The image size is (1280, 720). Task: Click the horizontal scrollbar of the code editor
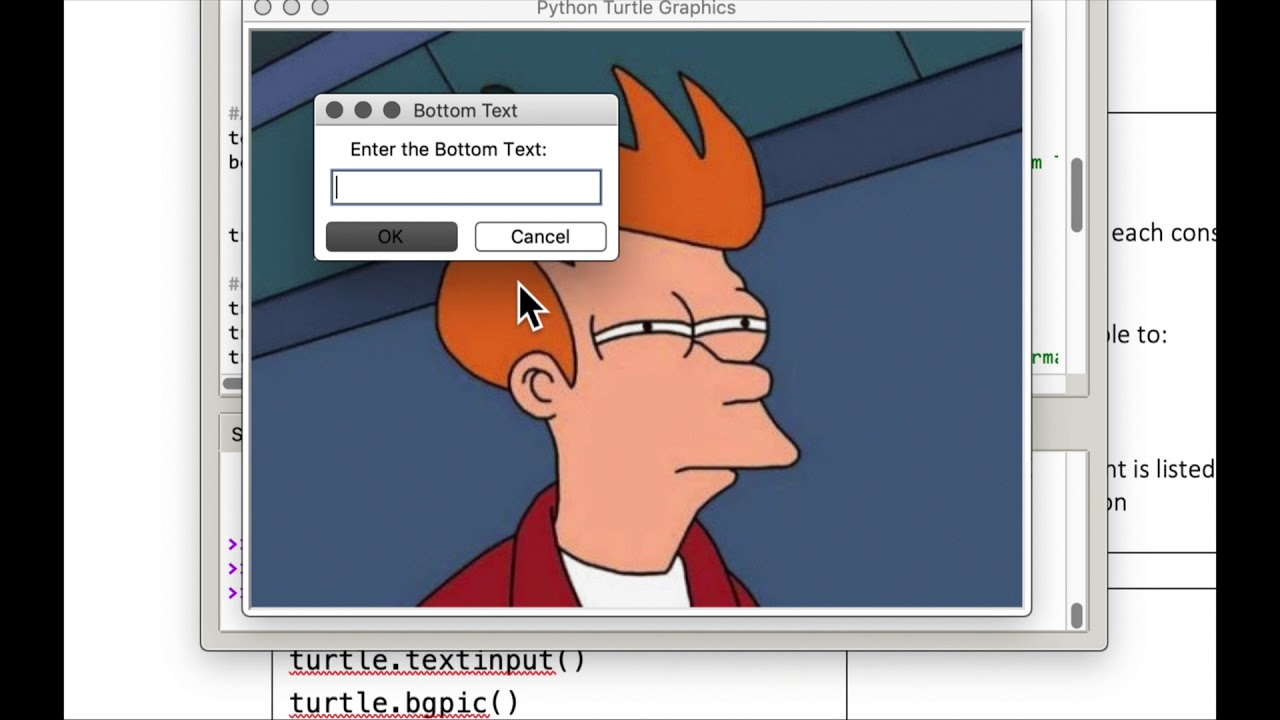pos(233,384)
